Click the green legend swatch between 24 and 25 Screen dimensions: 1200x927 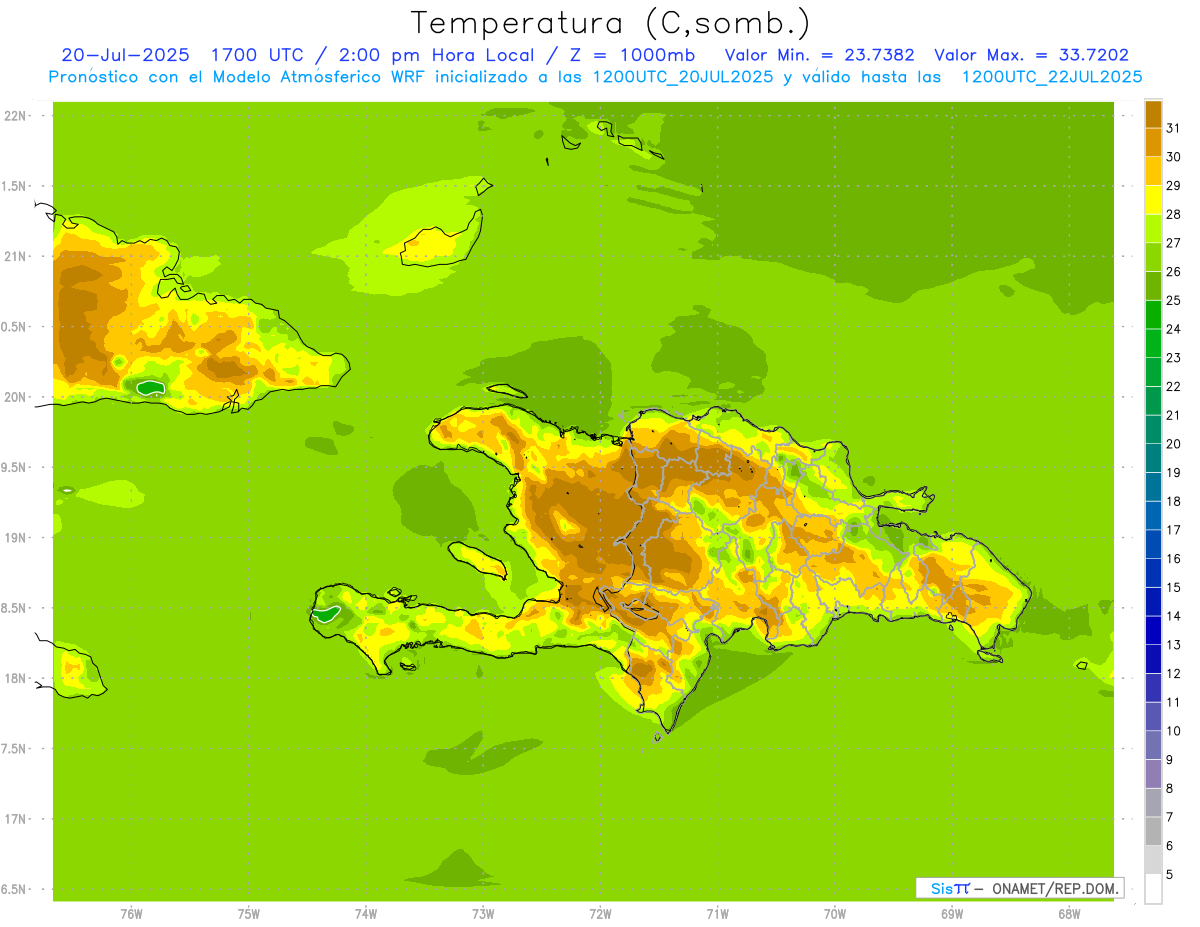[x=1153, y=314]
